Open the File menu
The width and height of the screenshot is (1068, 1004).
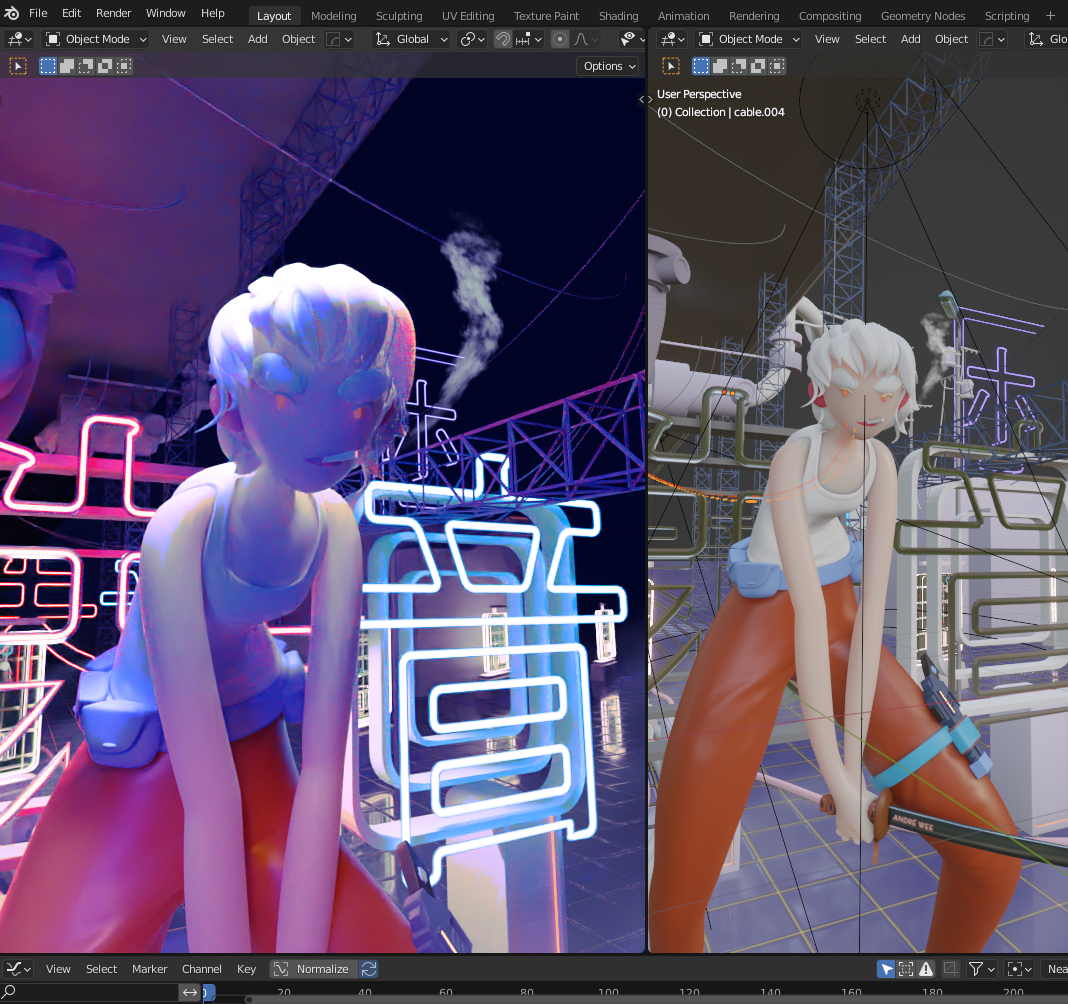(38, 13)
